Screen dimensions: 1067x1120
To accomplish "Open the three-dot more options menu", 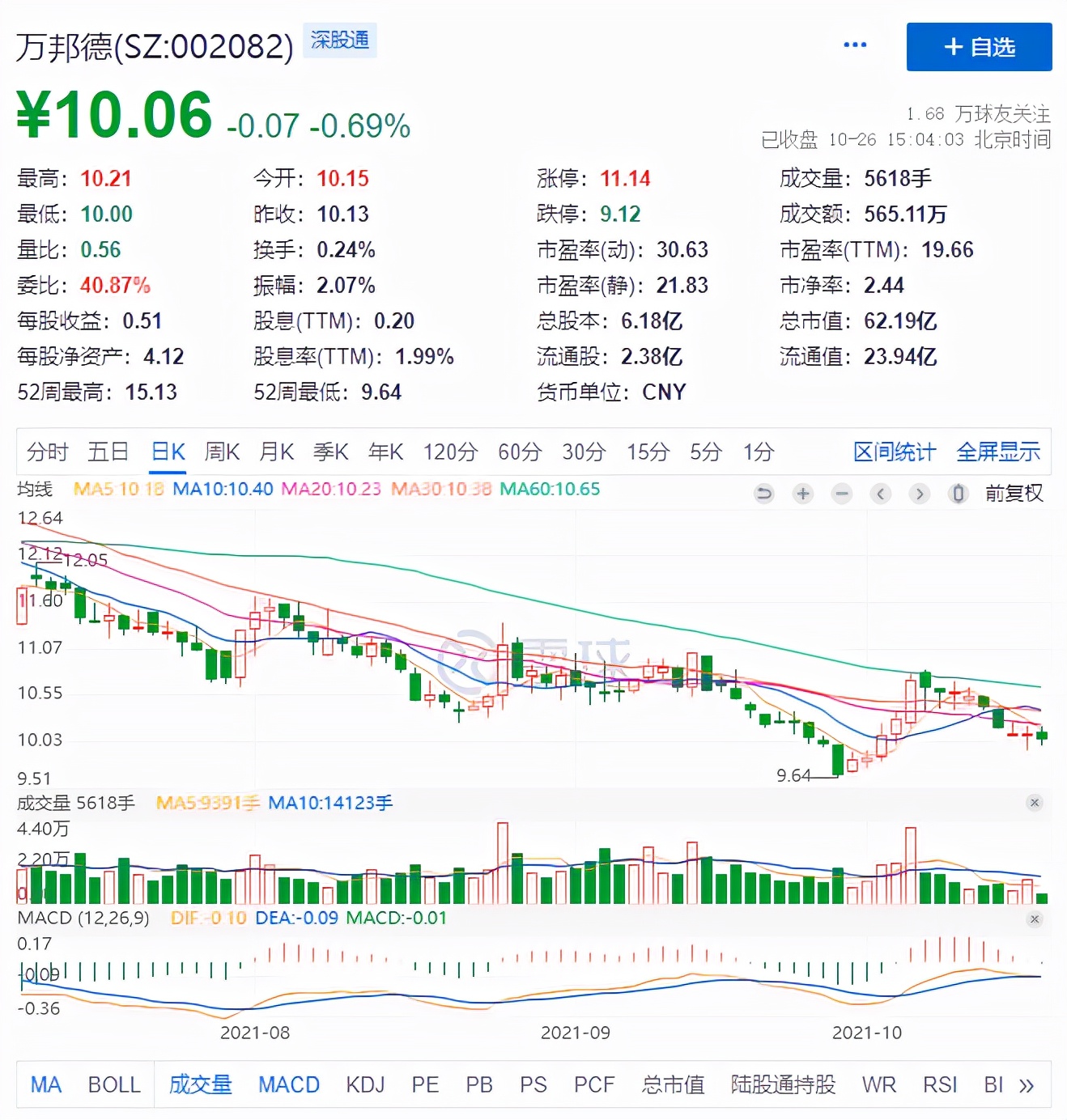I will [x=854, y=45].
